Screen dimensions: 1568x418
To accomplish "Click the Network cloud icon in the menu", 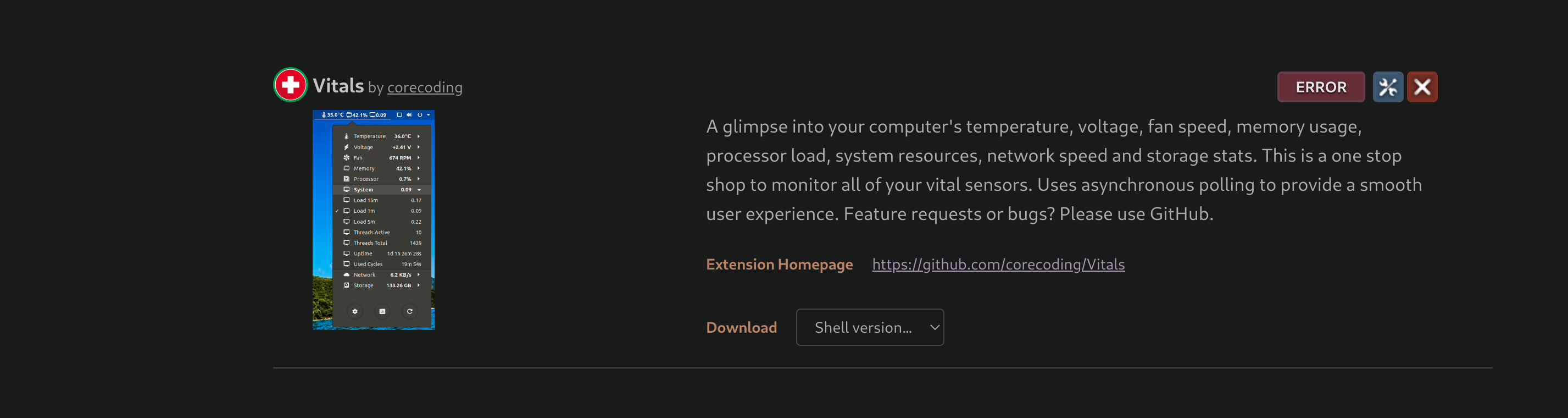I will (346, 275).
